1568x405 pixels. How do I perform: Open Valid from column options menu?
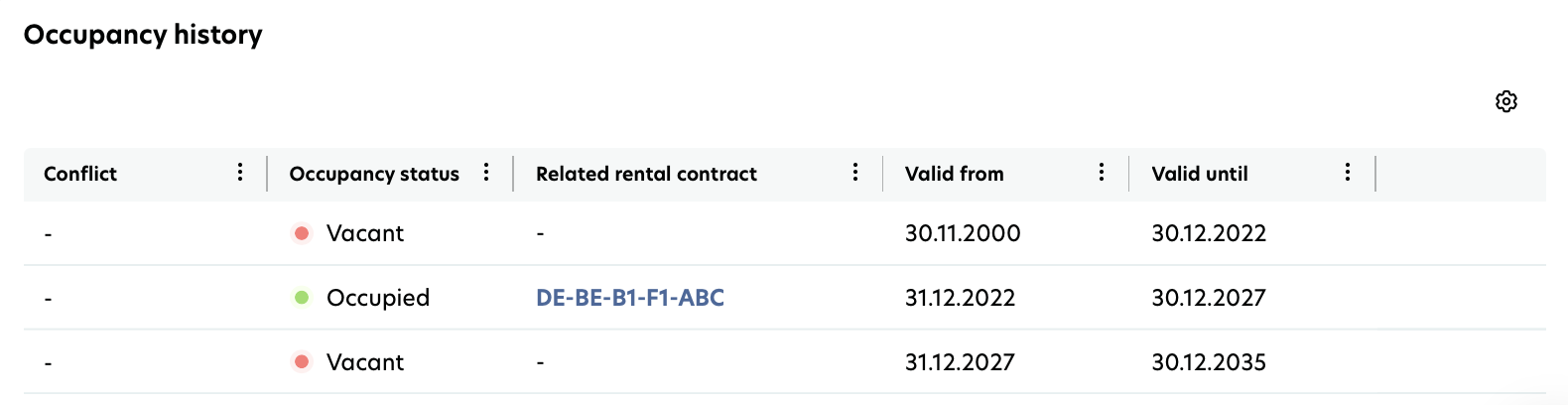click(x=1102, y=173)
